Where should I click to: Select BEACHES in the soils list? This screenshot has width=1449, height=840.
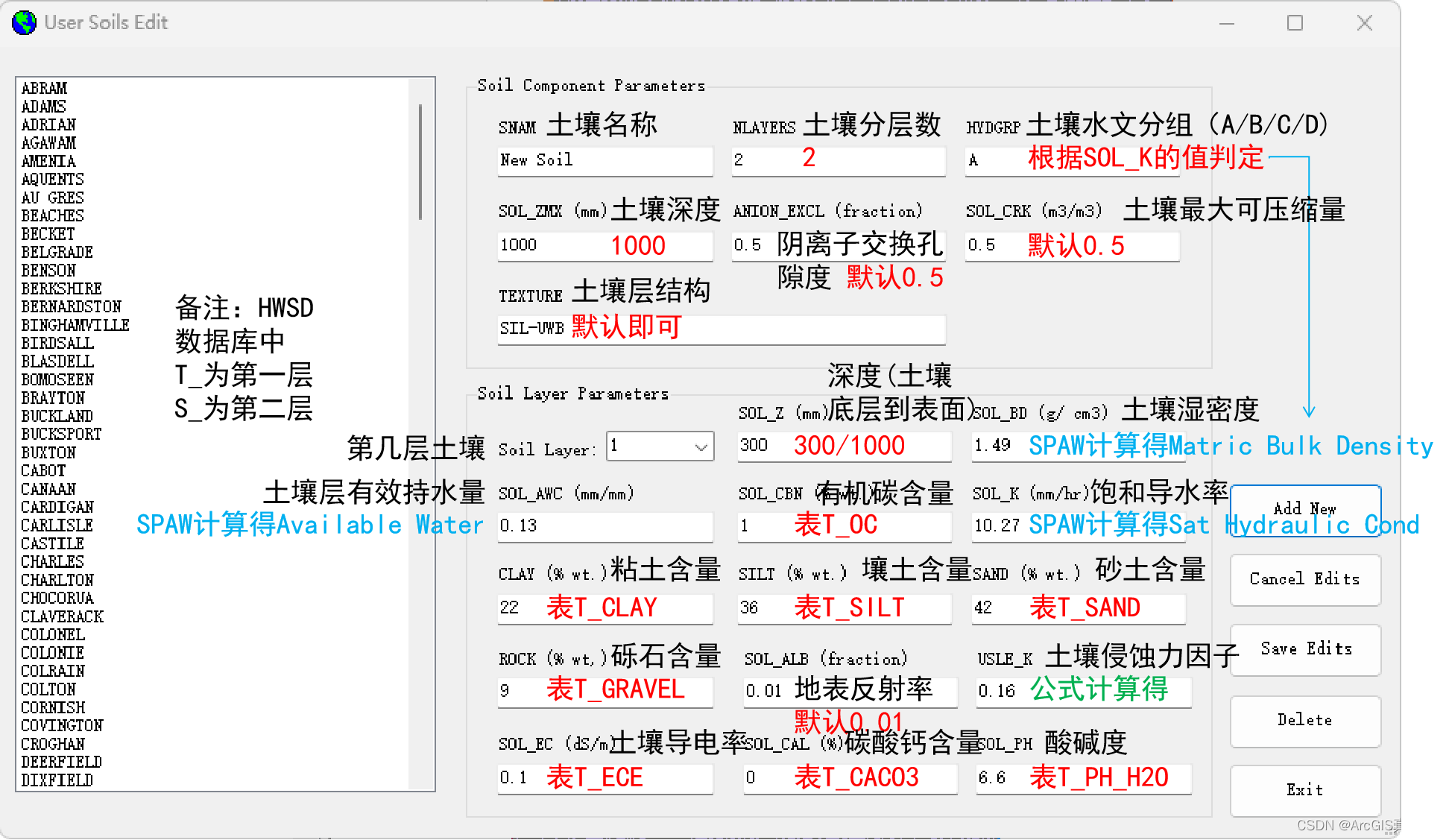point(52,216)
